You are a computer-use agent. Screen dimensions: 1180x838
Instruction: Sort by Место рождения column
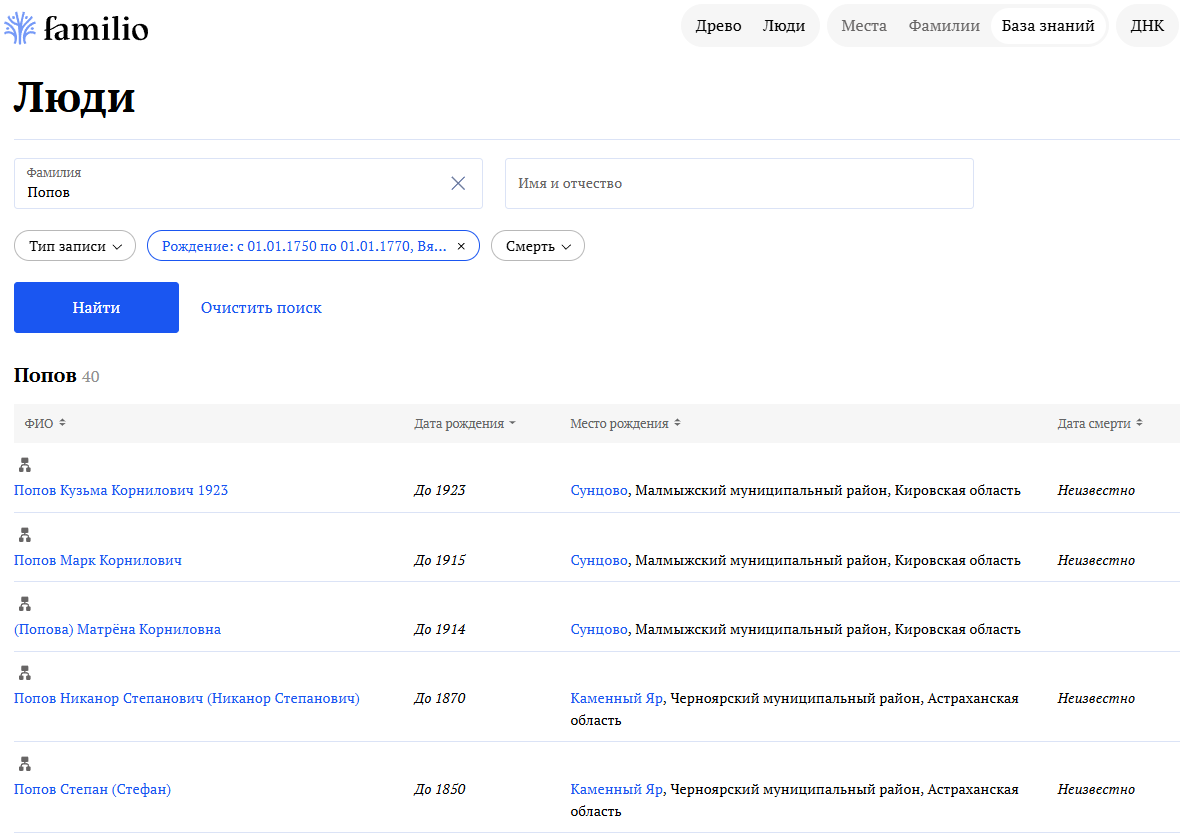coord(625,423)
